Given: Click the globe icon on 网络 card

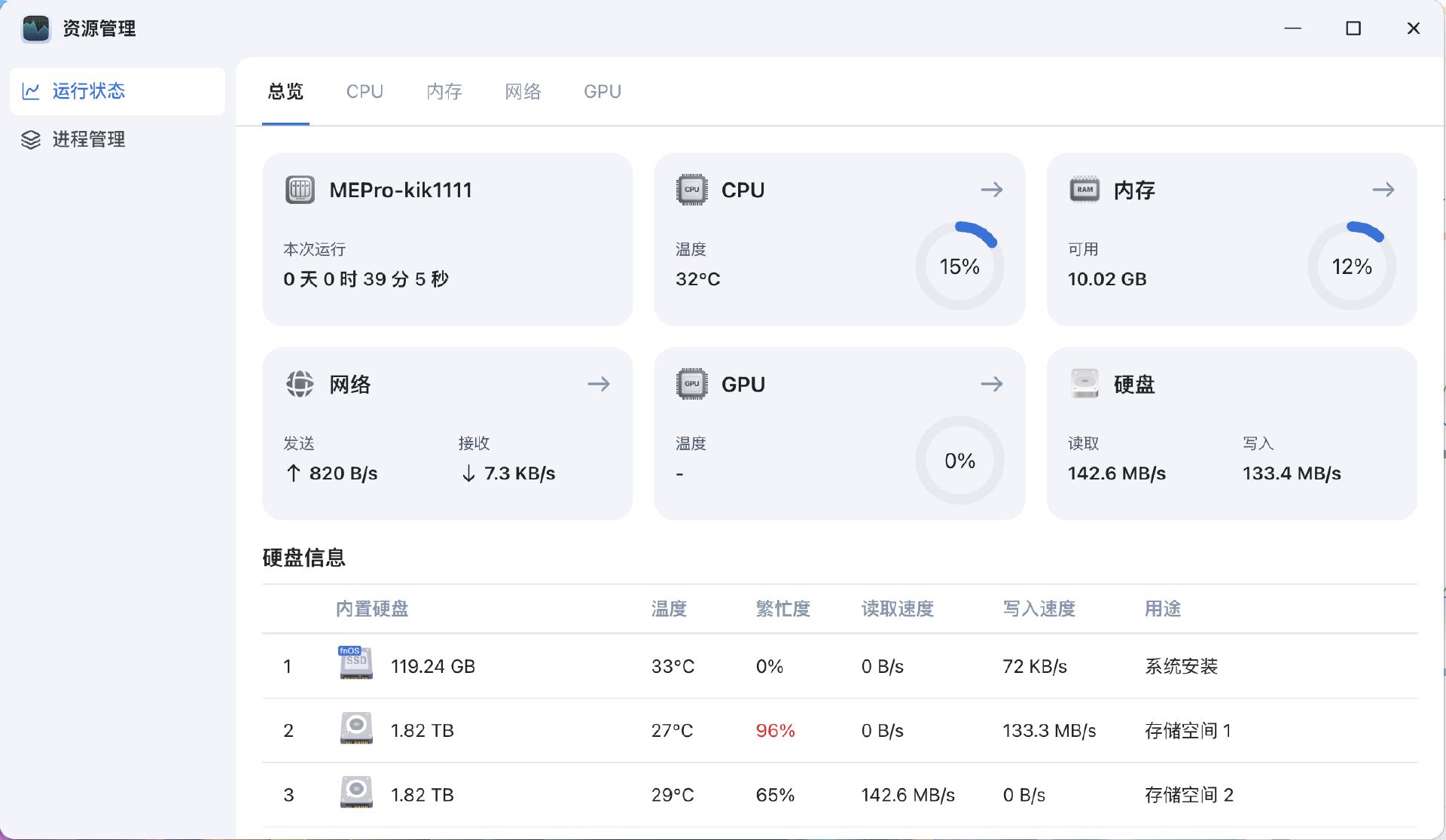Looking at the screenshot, I should coord(300,384).
